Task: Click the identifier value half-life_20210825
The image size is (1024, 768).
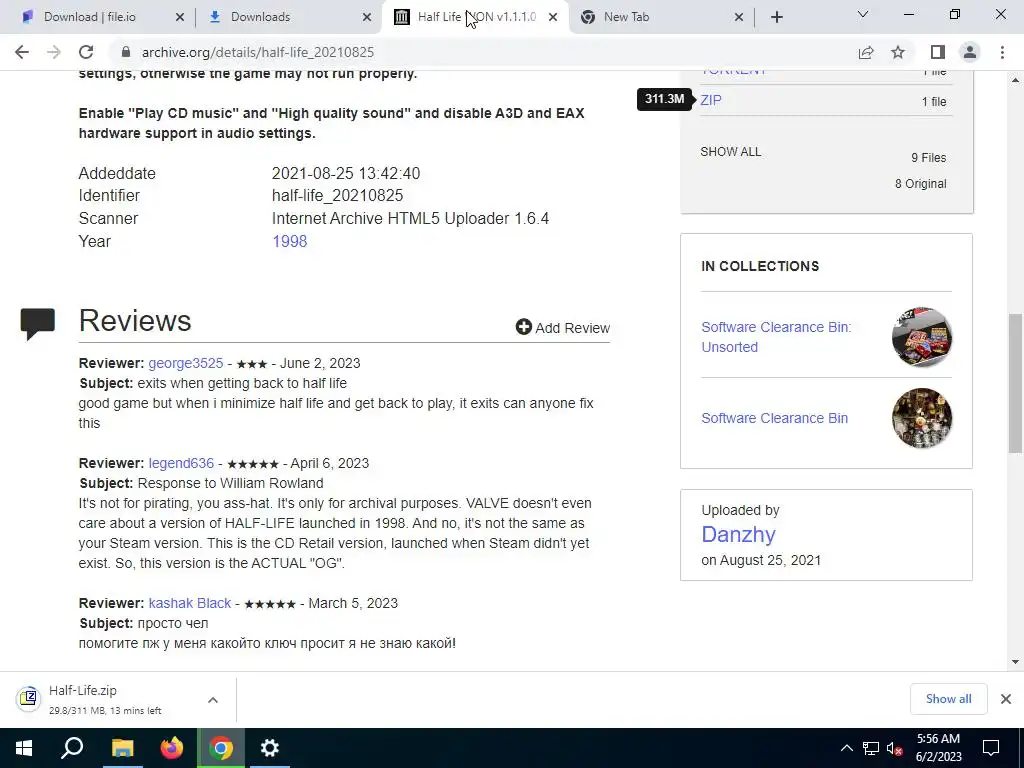Action: pos(337,195)
